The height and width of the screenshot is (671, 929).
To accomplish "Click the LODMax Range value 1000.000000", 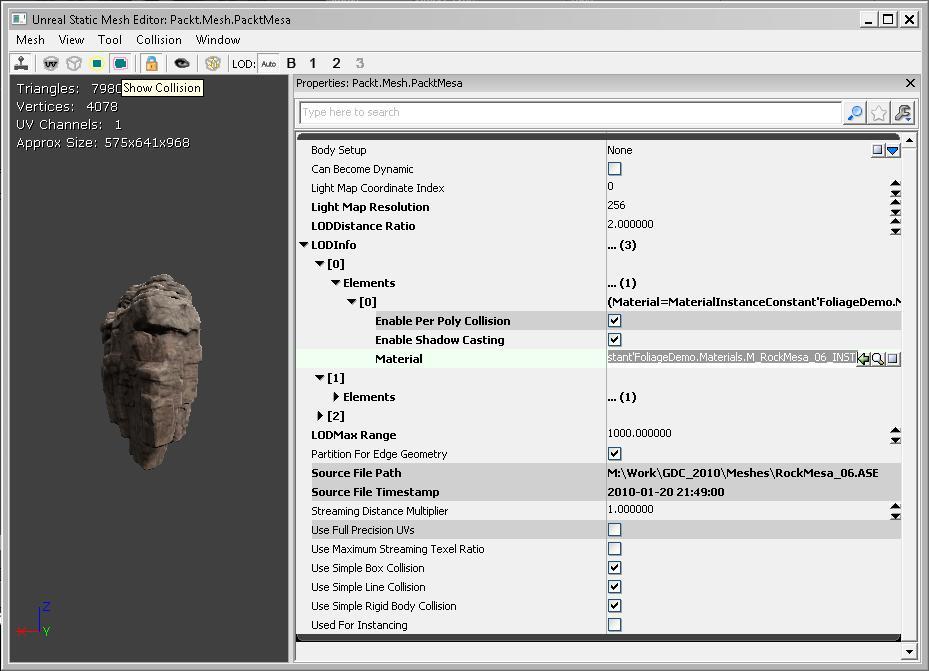I will coord(639,433).
